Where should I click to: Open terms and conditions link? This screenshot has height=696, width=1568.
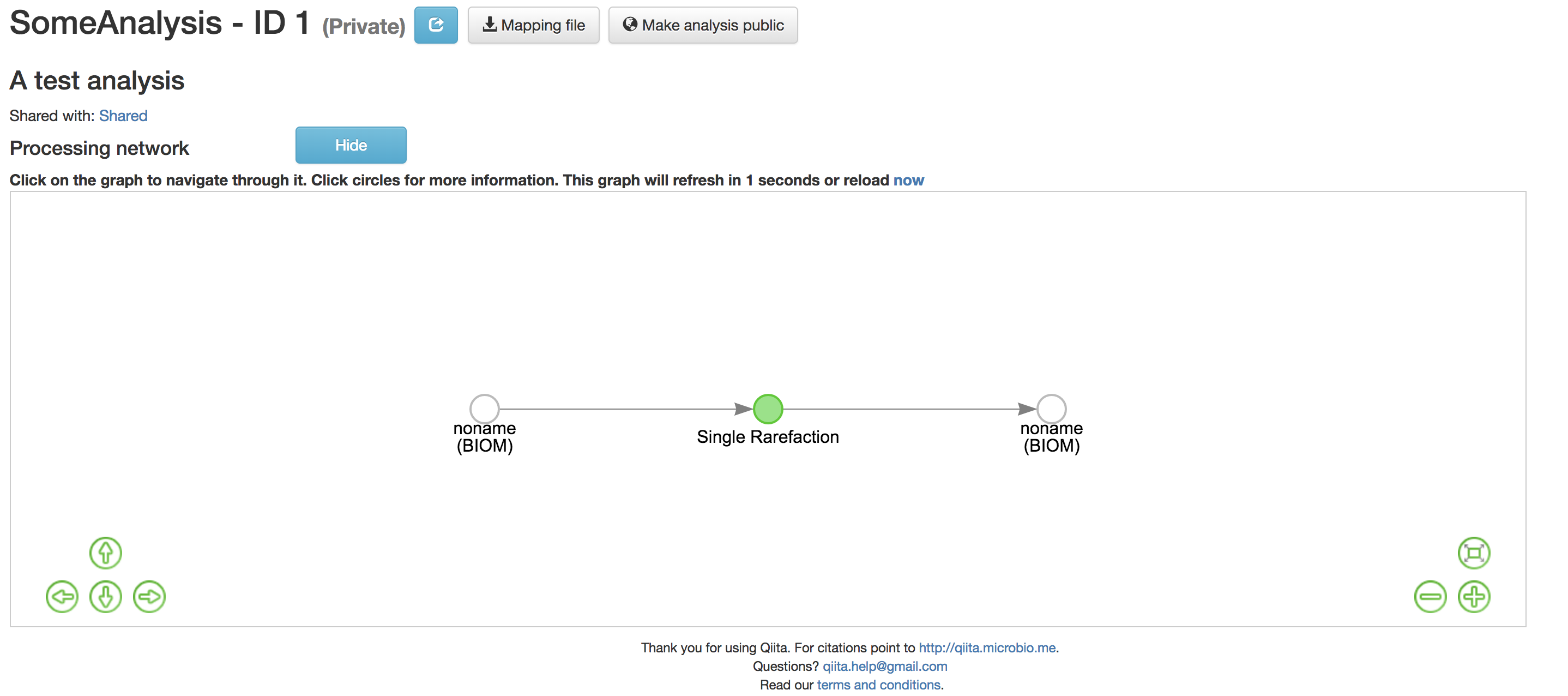pos(878,685)
